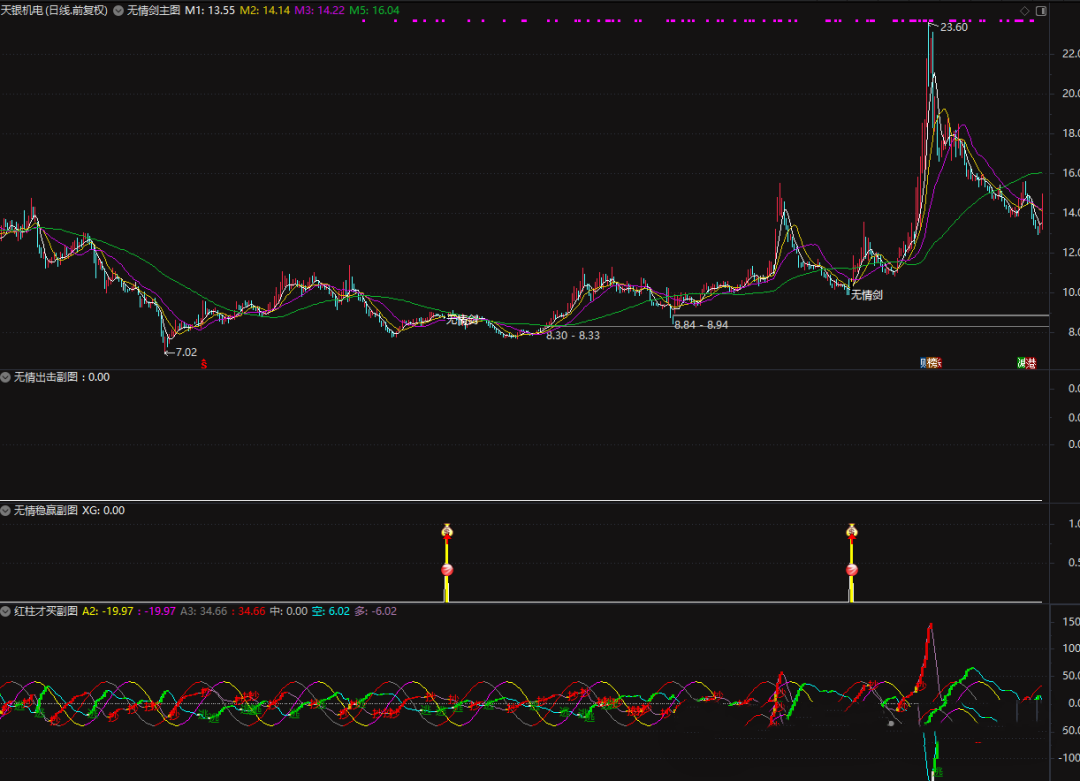Click the 天银机电 stock title label
Image resolution: width=1080 pixels, height=781 pixels.
55,10
